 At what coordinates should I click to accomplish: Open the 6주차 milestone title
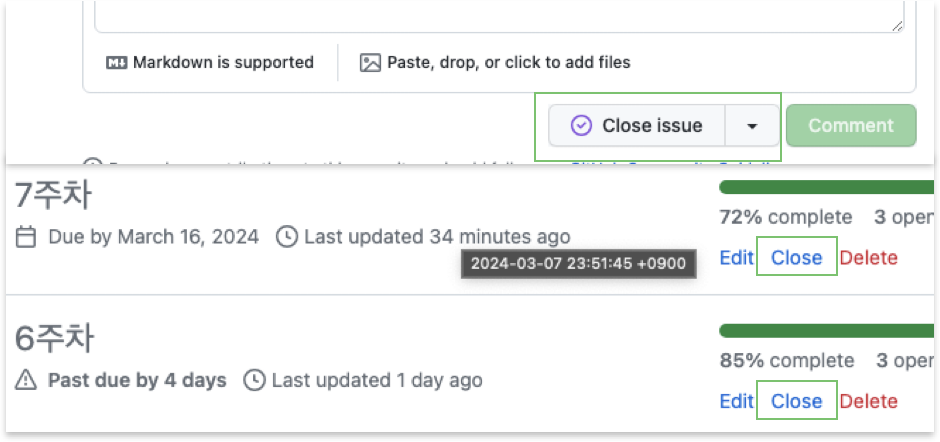pos(54,339)
